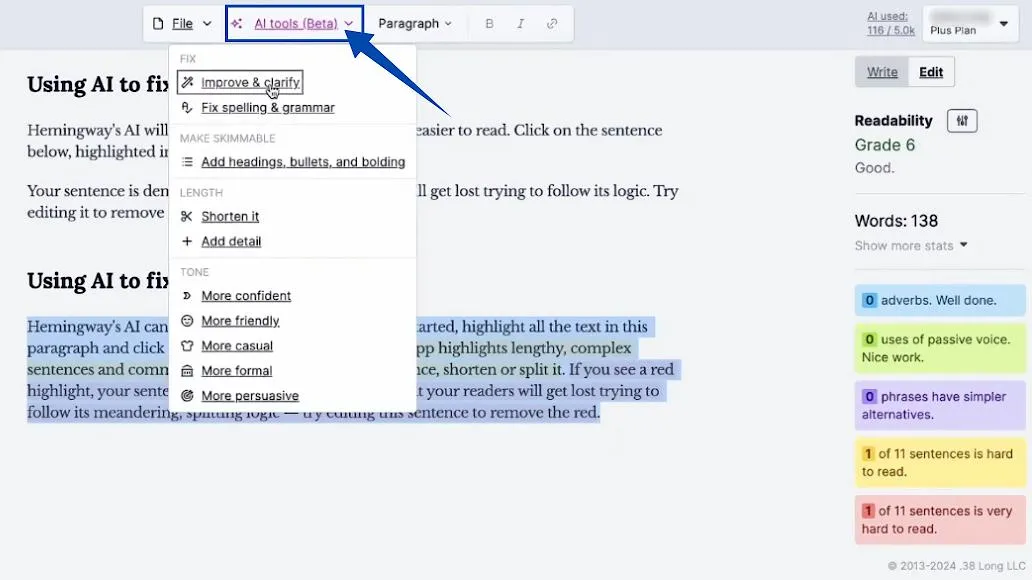The width and height of the screenshot is (1032, 580).
Task: Open the Plus Plan account dropdown
Action: tap(969, 23)
